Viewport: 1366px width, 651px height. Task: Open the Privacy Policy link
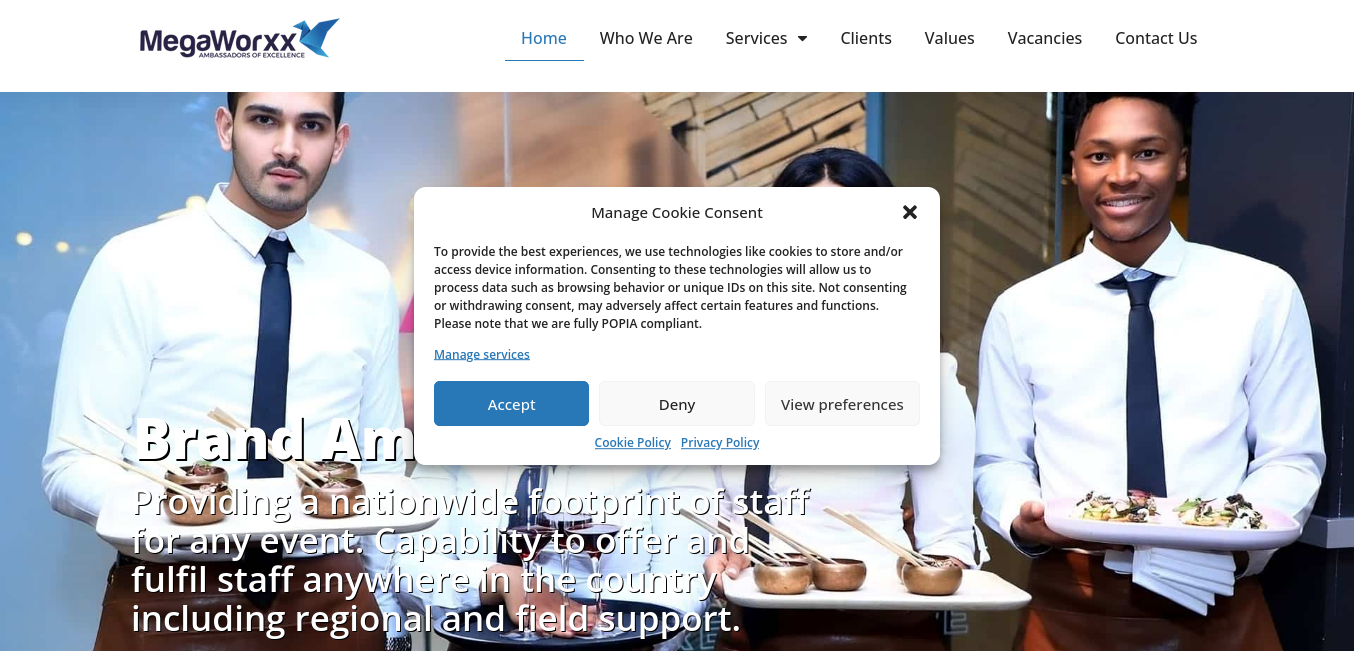coord(720,442)
